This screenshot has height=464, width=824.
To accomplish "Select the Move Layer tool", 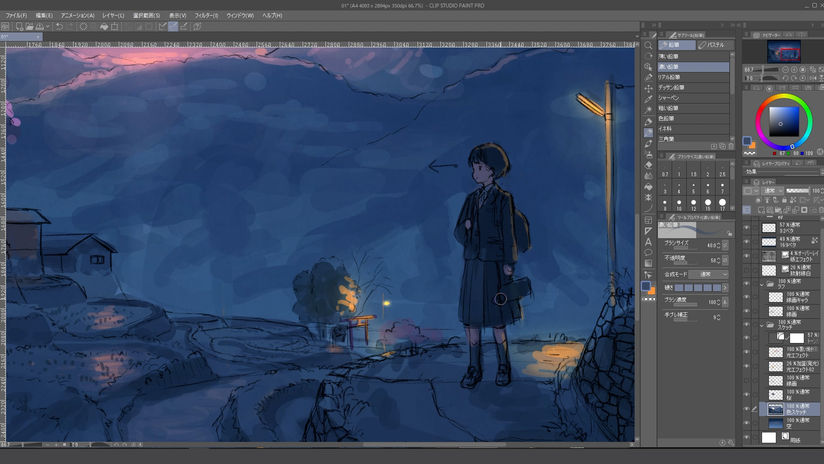I will [648, 89].
